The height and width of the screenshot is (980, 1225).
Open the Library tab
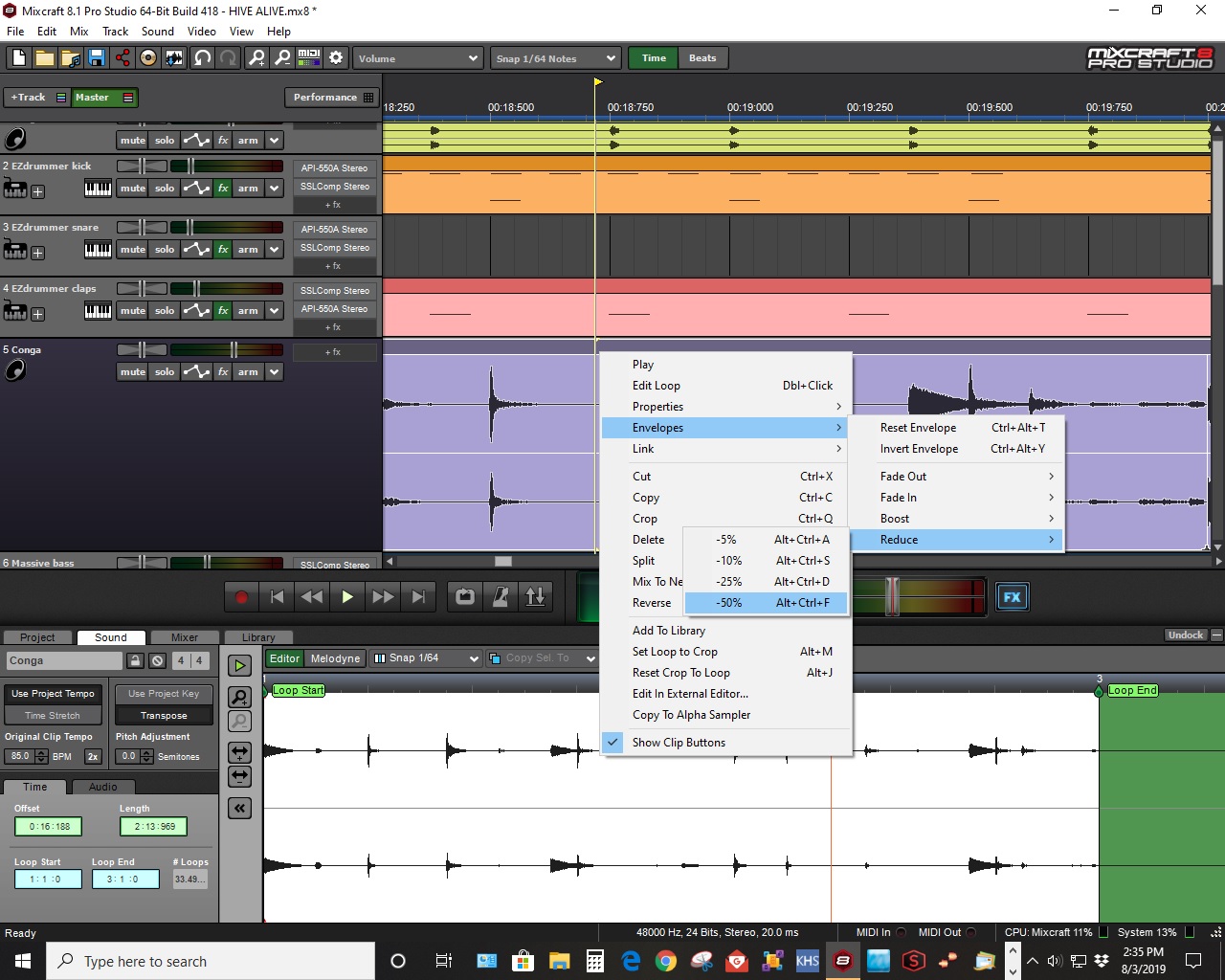click(x=258, y=637)
